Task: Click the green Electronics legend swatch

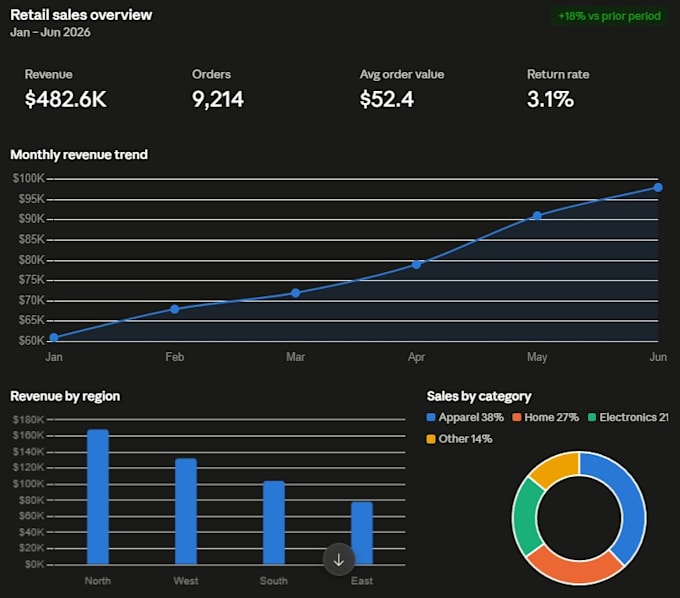Action: click(592, 417)
